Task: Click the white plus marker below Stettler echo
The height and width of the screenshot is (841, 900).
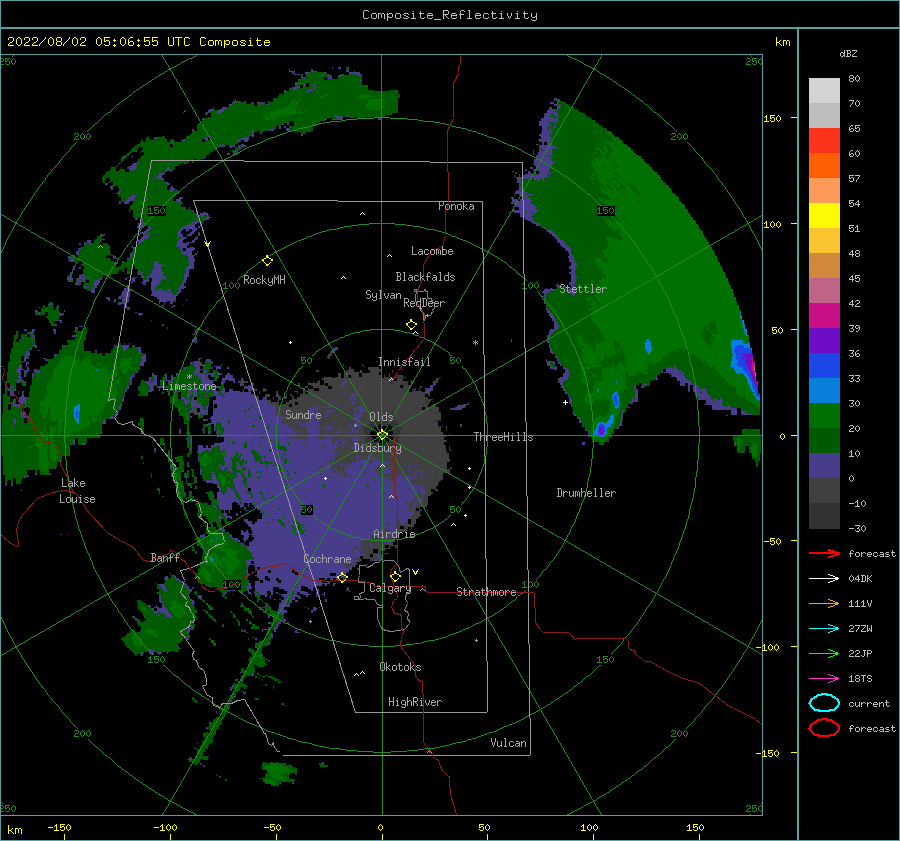Action: tap(565, 402)
